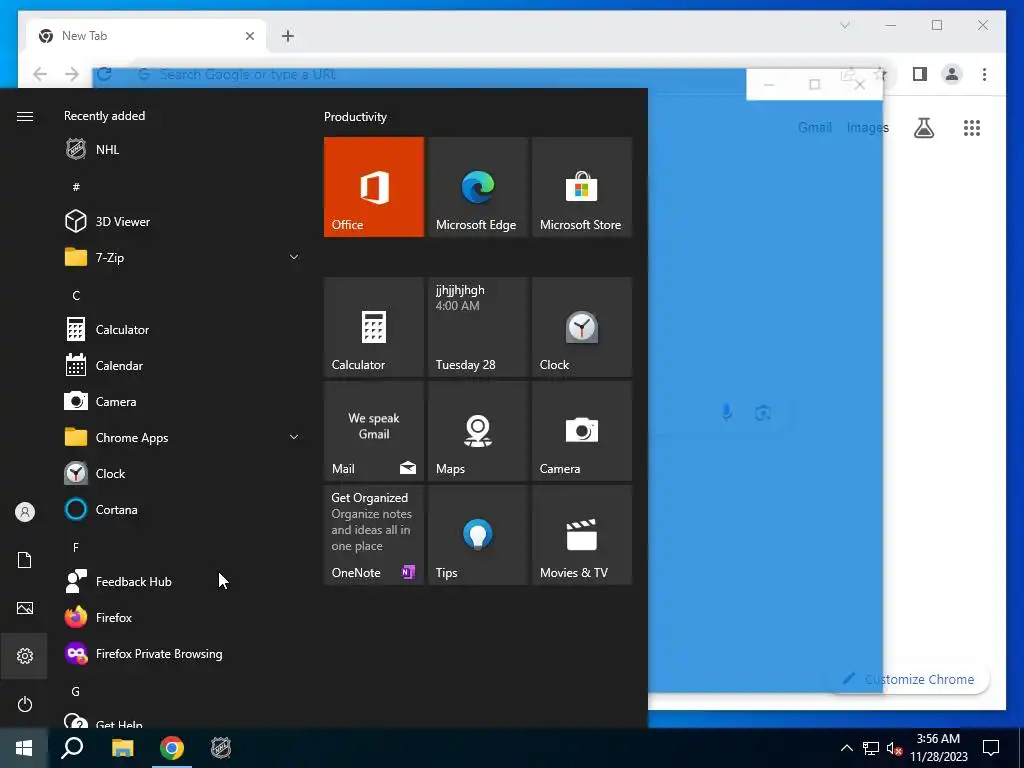Click the Power icon in Start sidebar
The width and height of the screenshot is (1024, 768).
25,704
